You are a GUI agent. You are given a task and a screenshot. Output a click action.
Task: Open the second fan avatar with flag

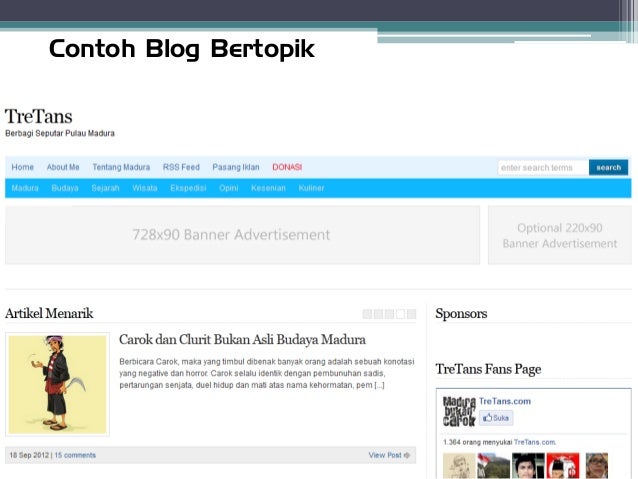pos(494,466)
